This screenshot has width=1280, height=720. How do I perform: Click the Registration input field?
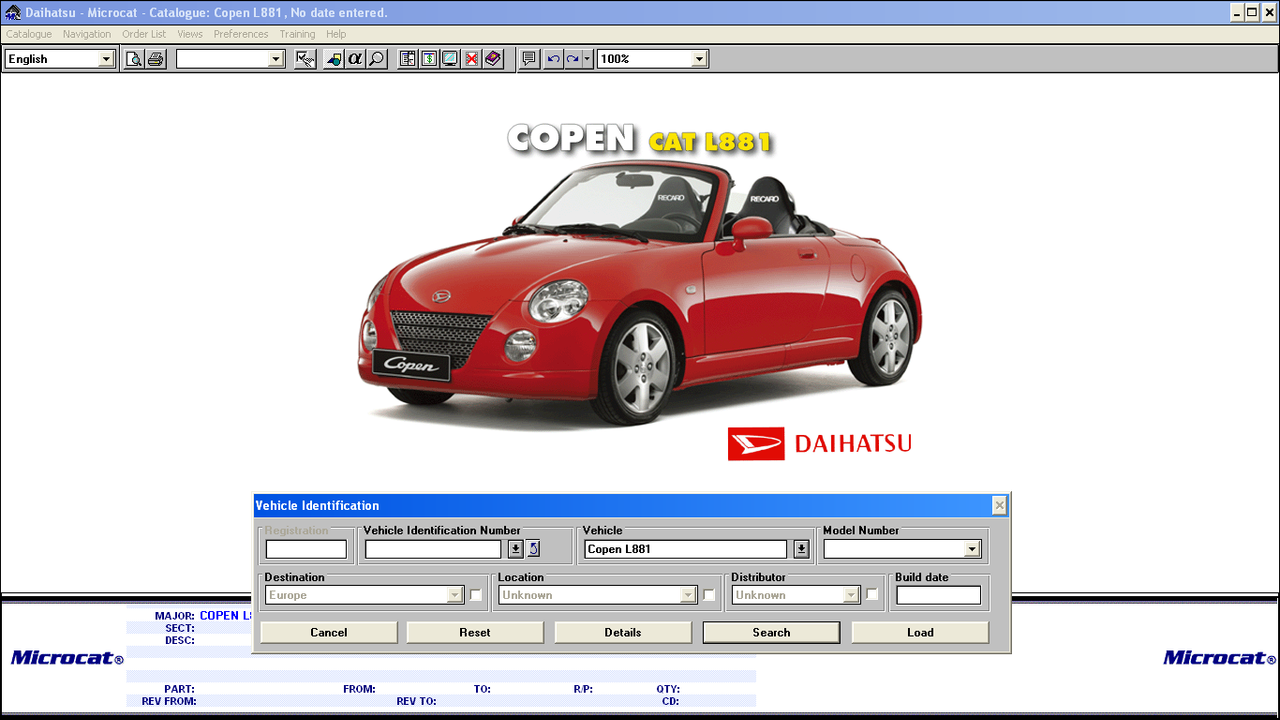tap(306, 549)
